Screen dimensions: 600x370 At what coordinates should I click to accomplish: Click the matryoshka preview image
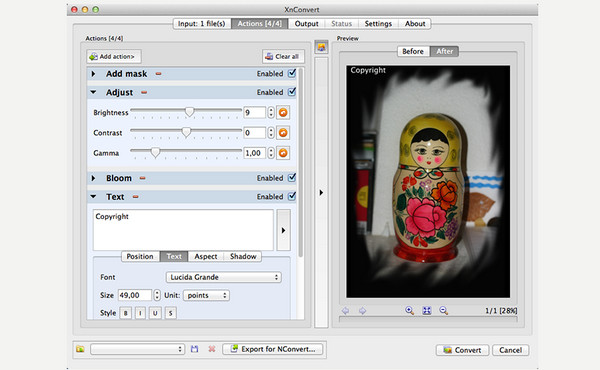(x=428, y=181)
